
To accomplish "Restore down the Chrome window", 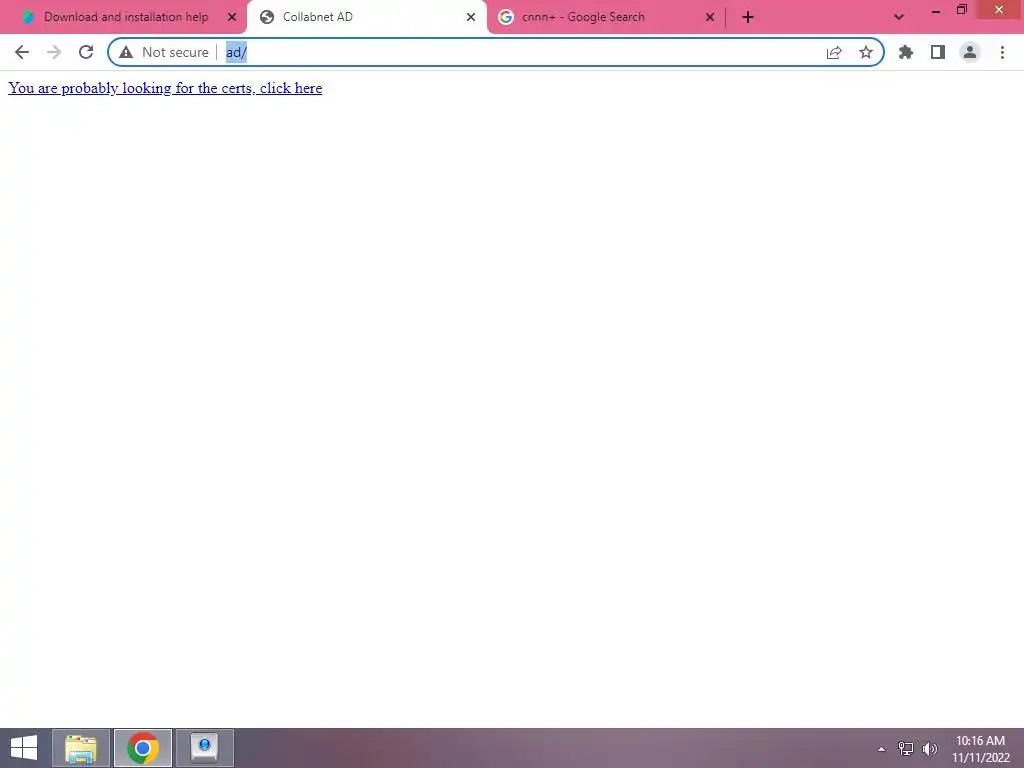I will click(961, 10).
